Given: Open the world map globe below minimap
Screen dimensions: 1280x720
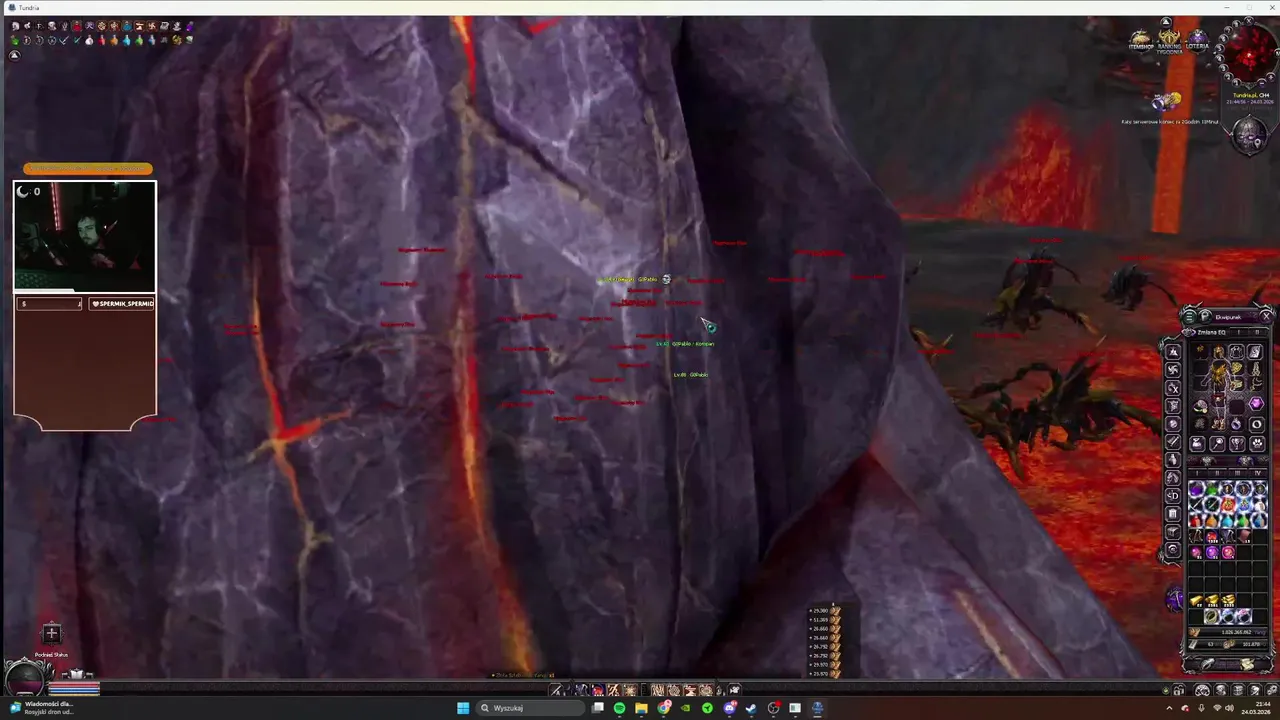Looking at the screenshot, I should (x=1250, y=135).
